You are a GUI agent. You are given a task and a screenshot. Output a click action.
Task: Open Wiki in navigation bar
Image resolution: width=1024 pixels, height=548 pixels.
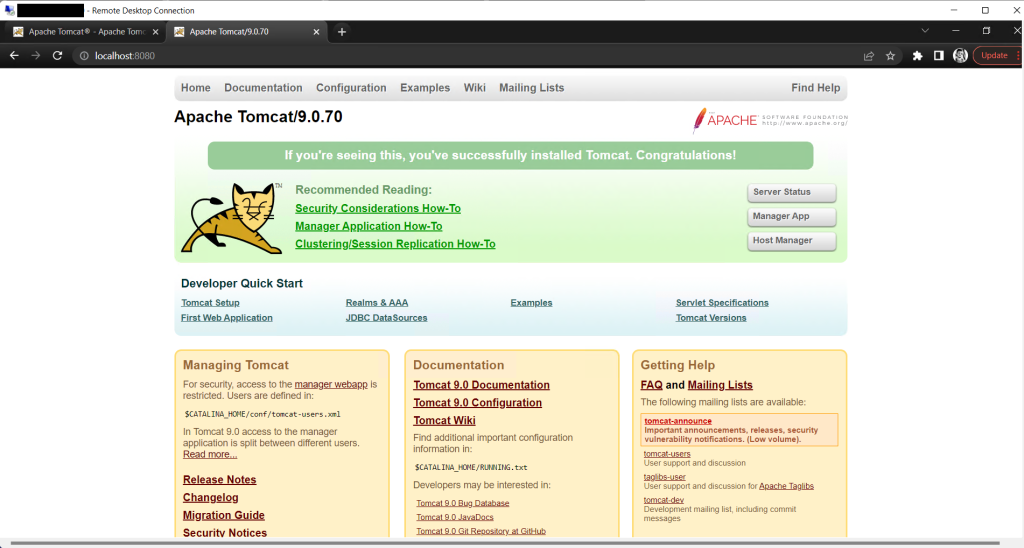475,88
